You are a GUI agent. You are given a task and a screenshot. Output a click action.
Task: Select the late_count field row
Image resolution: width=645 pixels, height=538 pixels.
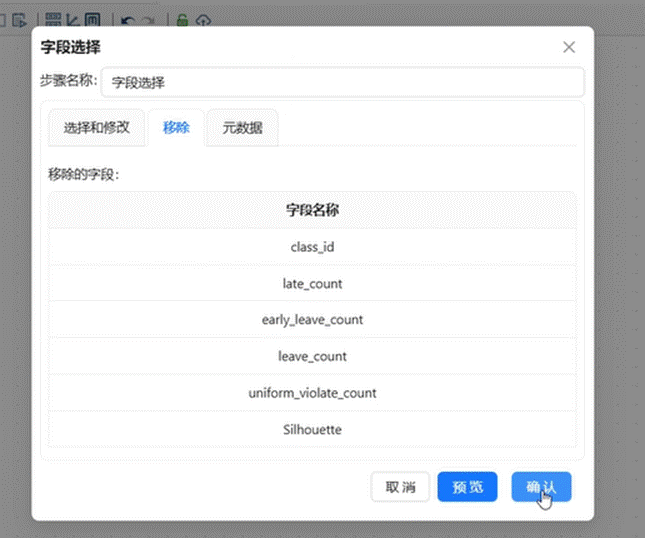(312, 283)
